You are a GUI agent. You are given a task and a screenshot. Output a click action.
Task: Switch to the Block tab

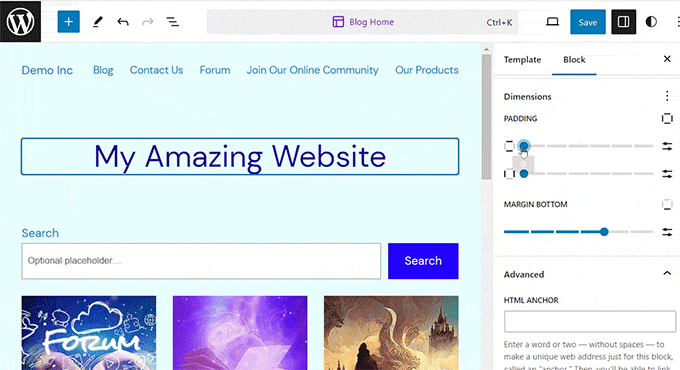[x=574, y=59]
